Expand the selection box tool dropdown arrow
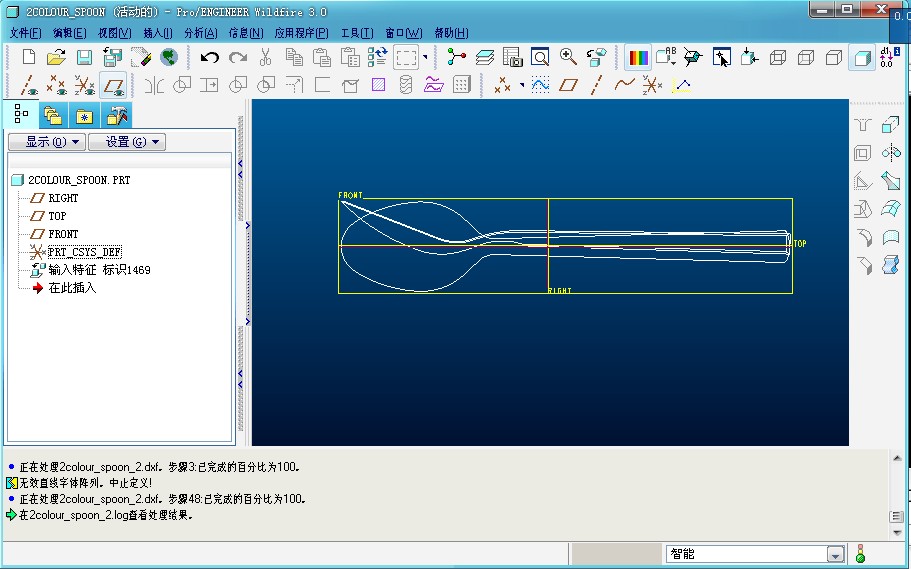The image size is (911, 569). pyautogui.click(x=425, y=57)
